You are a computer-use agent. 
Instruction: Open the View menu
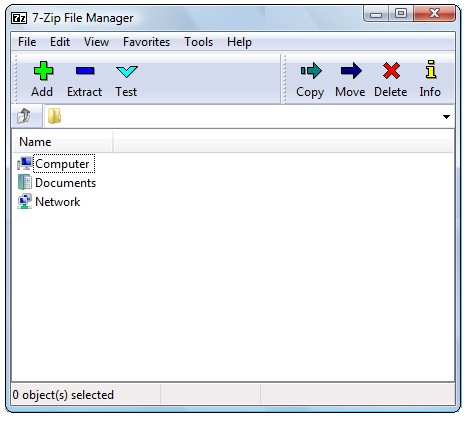(96, 42)
